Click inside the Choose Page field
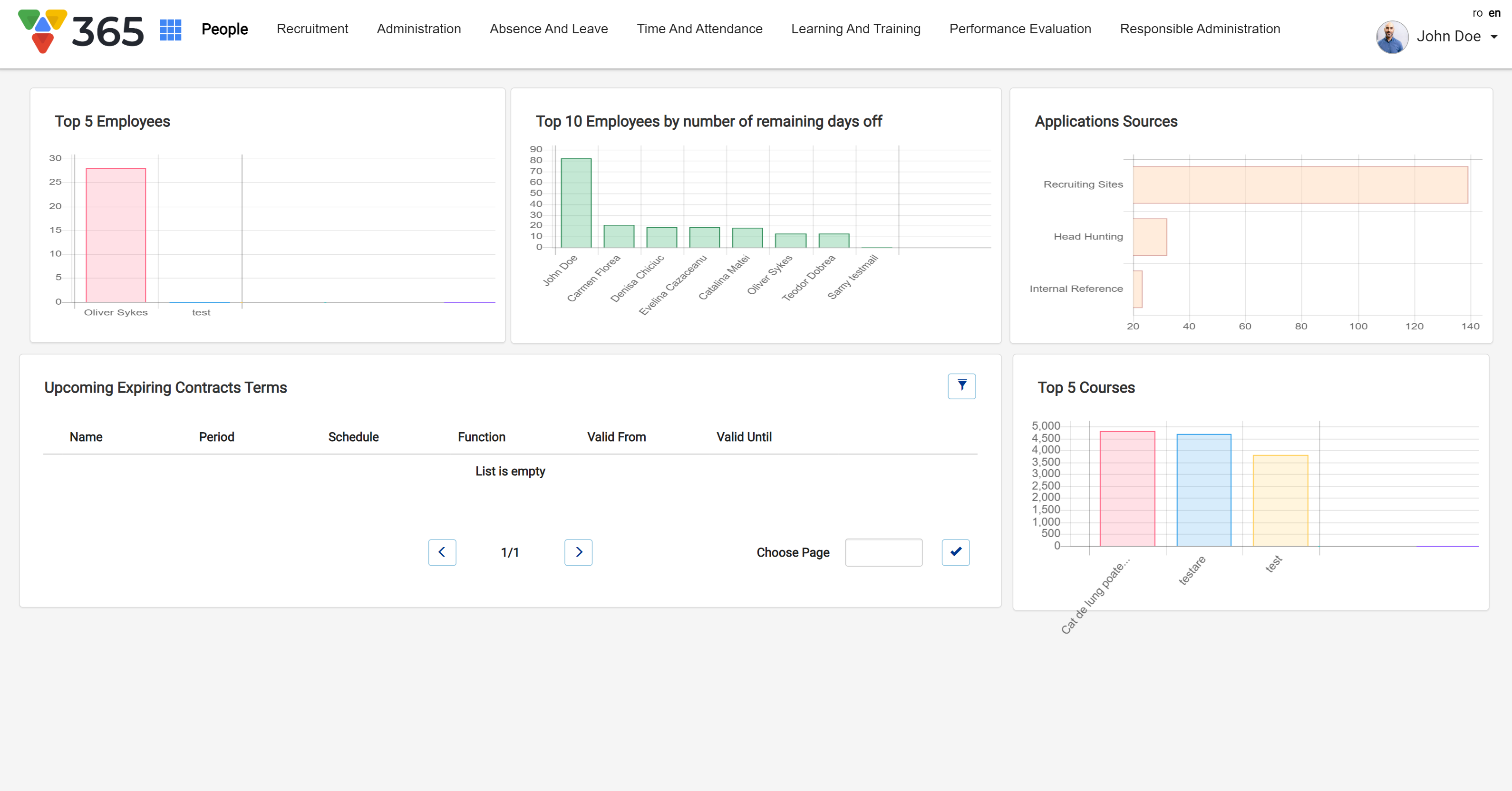Image resolution: width=1512 pixels, height=791 pixels. tap(883, 552)
